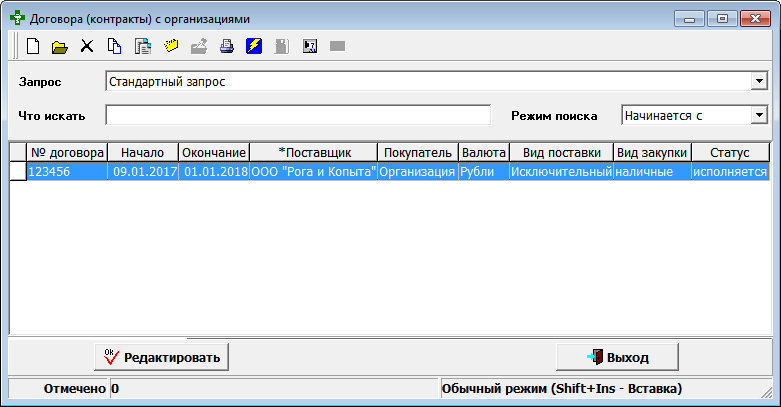781x407 pixels.
Task: Open the Режим поиска dropdown
Action: tap(758, 115)
